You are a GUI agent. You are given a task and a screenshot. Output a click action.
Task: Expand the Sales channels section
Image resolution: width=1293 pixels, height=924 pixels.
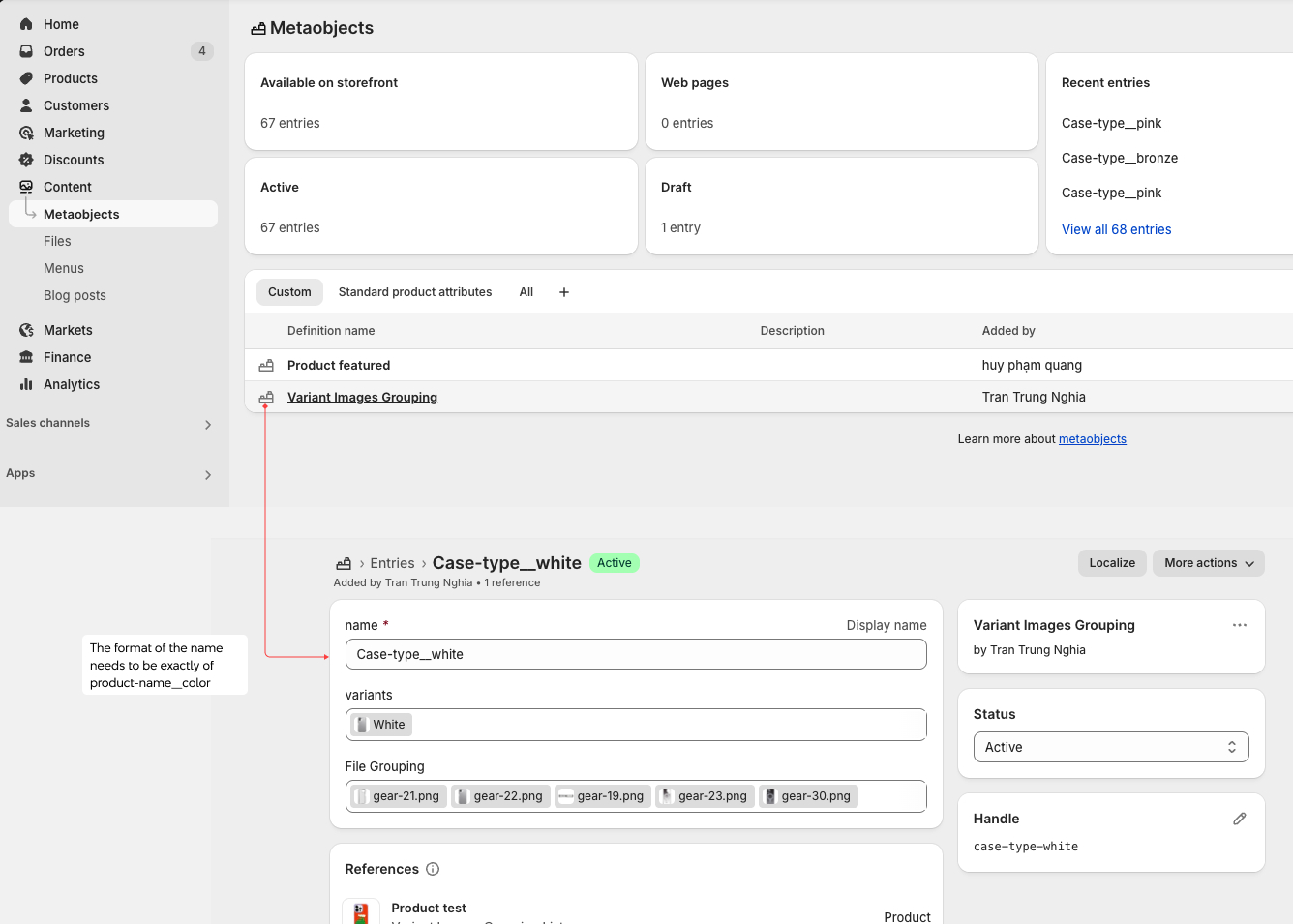point(207,424)
